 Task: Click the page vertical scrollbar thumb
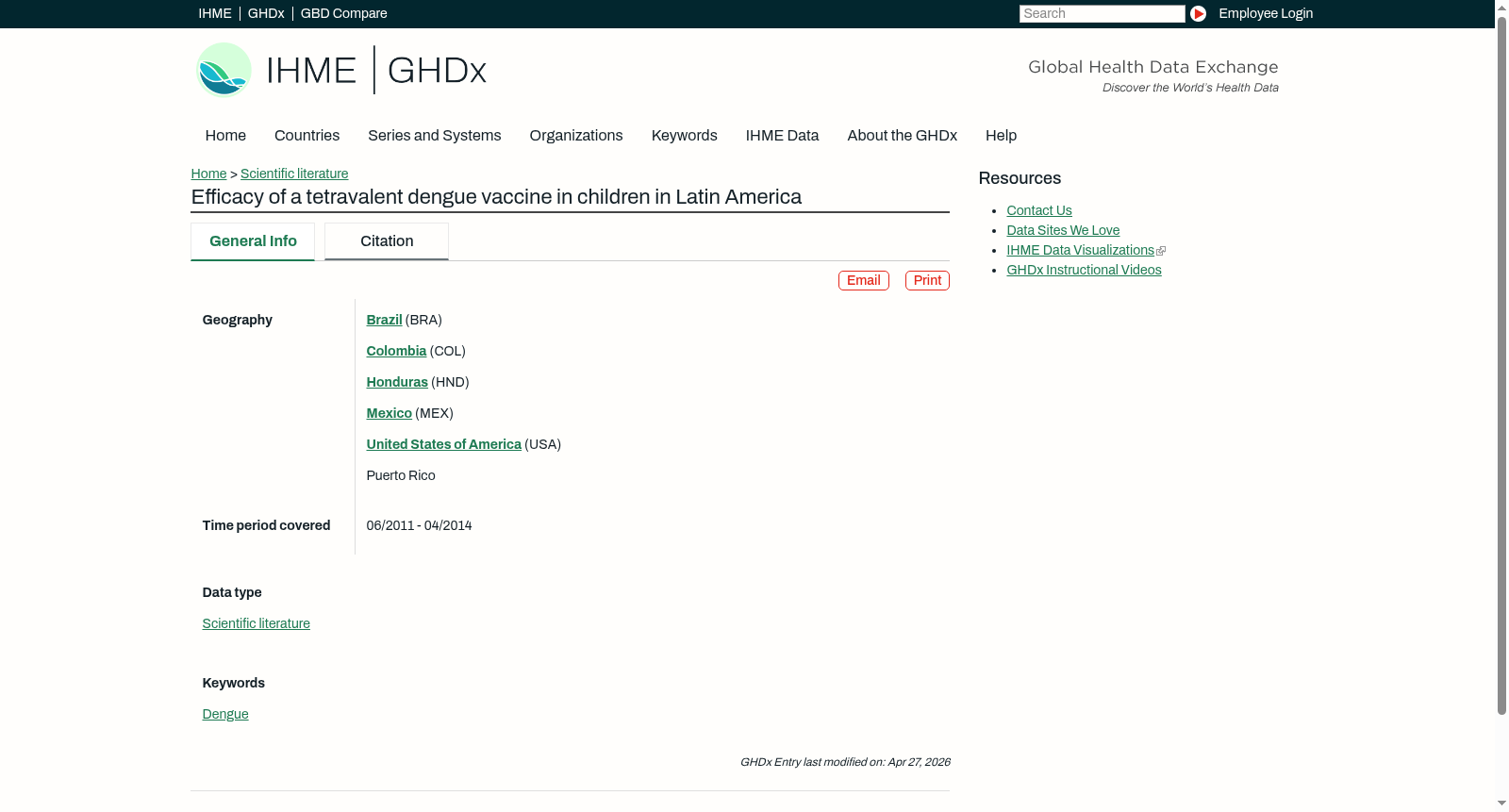1501,365
